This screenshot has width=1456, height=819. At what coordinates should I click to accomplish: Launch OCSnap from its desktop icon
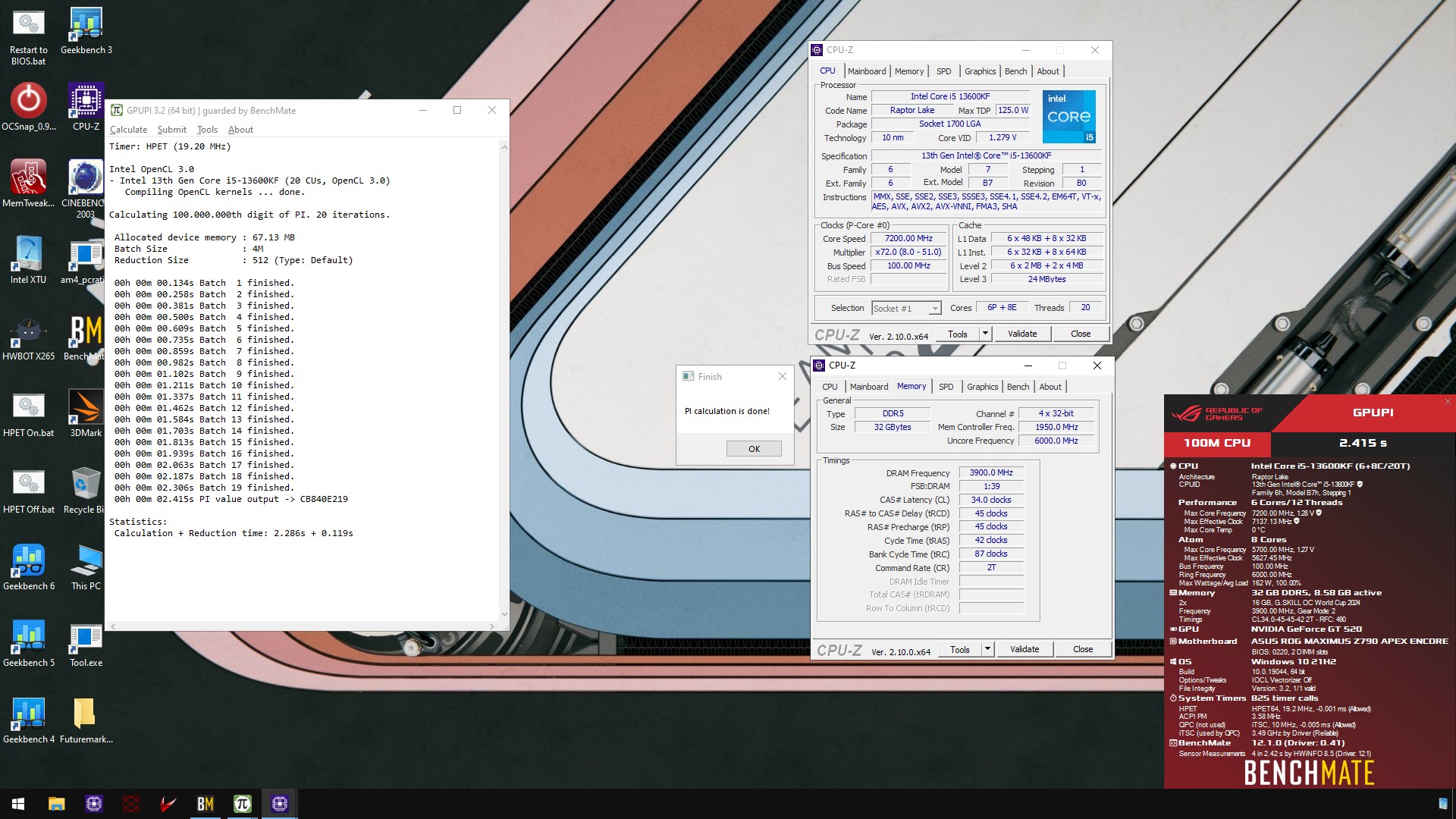coord(28,108)
